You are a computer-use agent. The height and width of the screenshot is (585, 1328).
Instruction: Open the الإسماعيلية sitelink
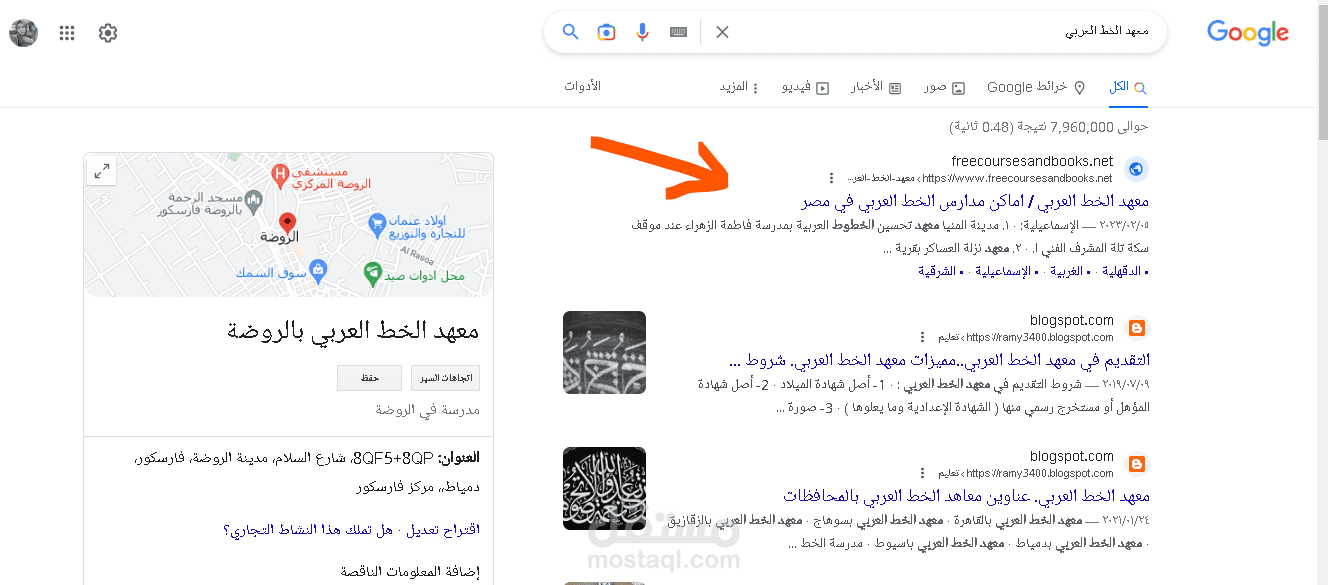point(1002,271)
